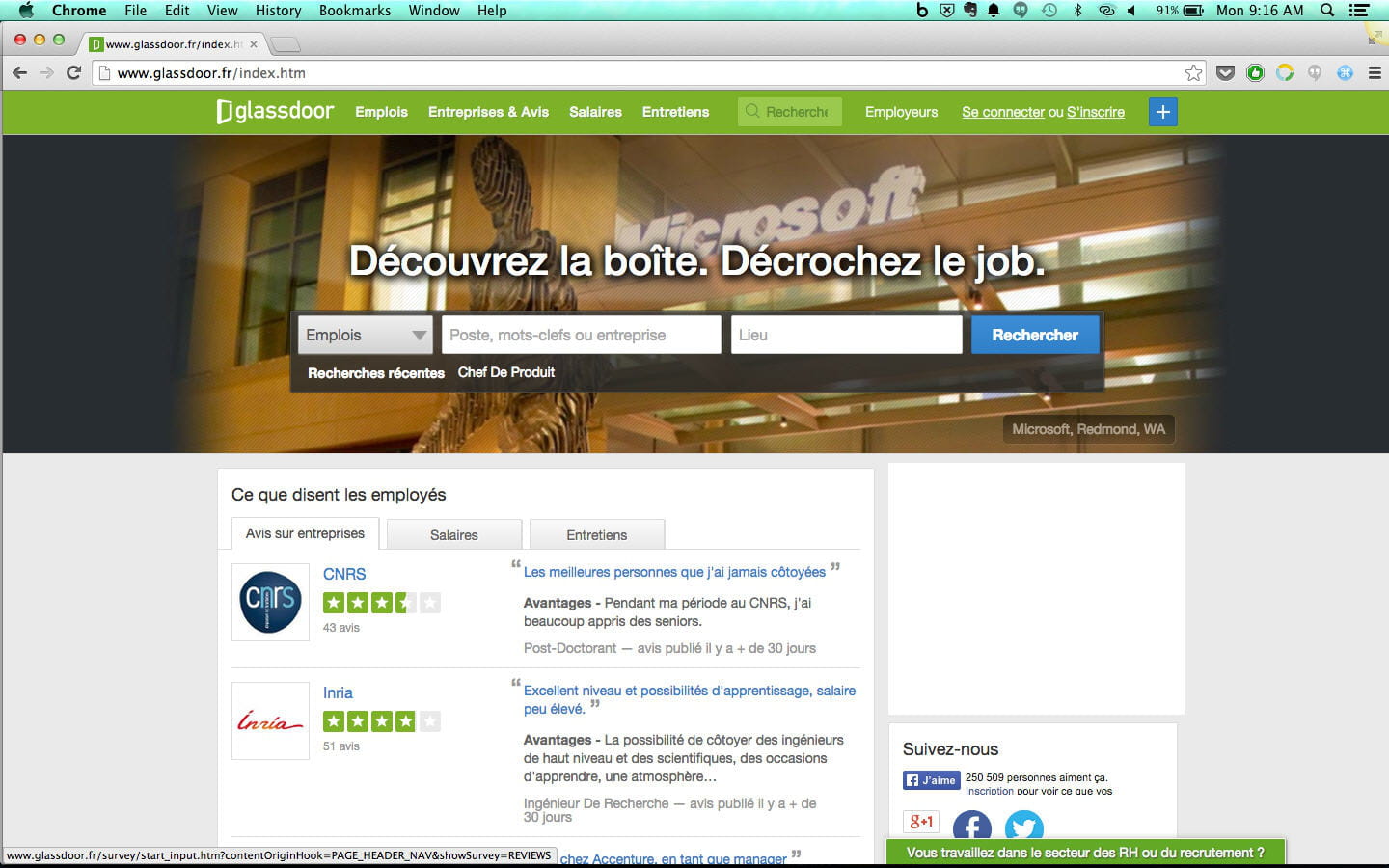Open the CNRS company link
This screenshot has width=1389, height=868.
pos(344,574)
